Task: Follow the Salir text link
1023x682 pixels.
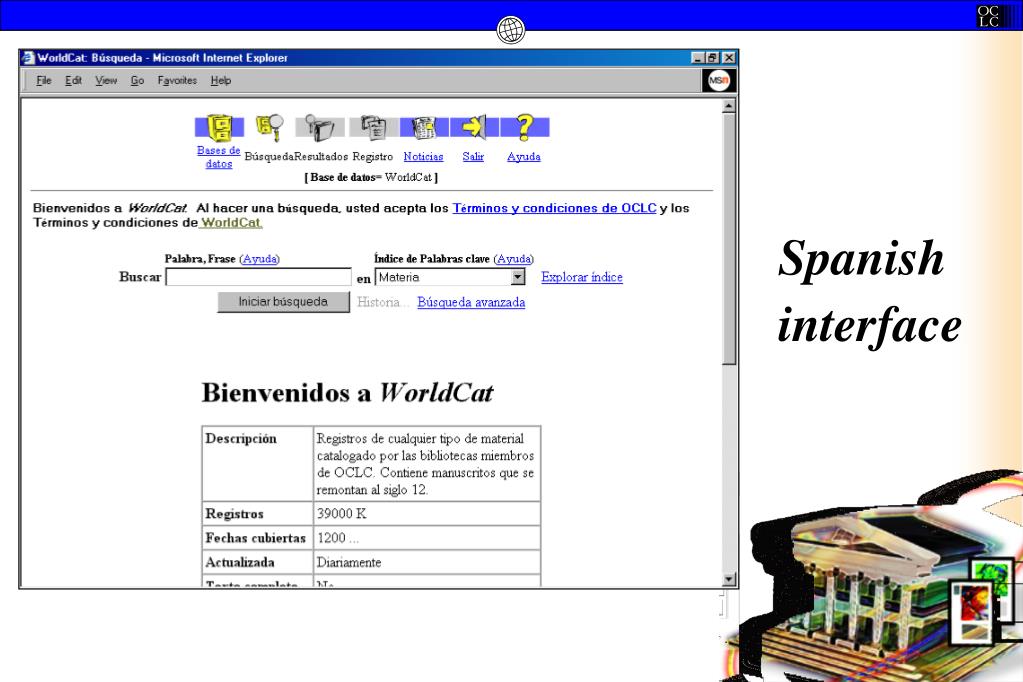Action: (473, 157)
